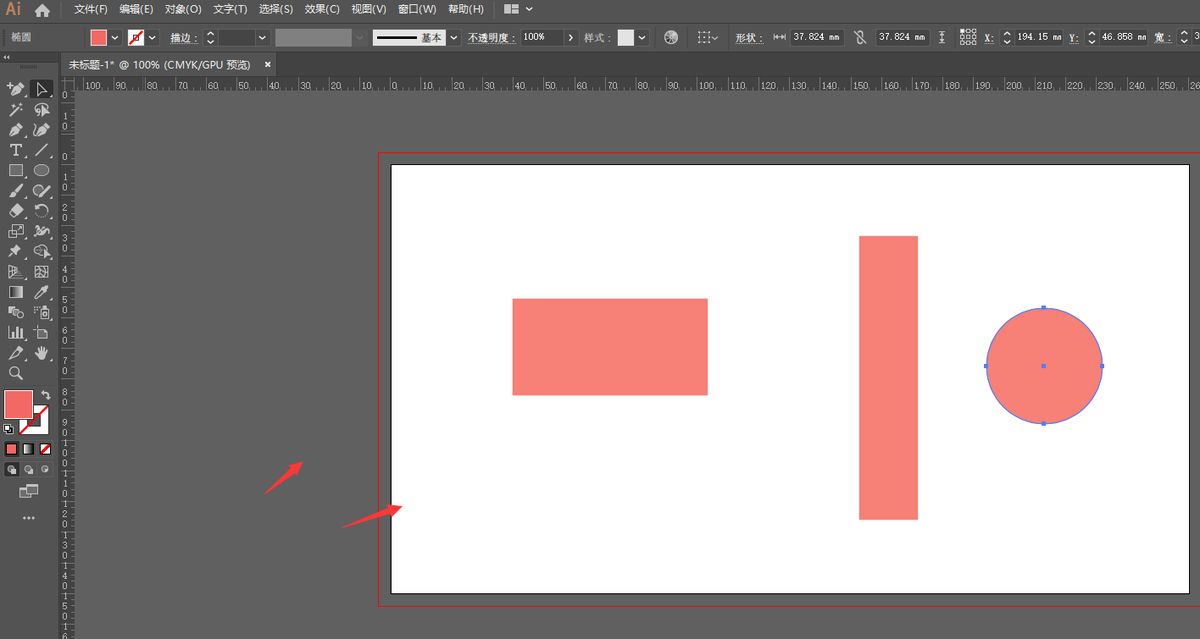The width and height of the screenshot is (1200, 639).
Task: Select the Pen tool in the toolbox
Action: (x=16, y=130)
